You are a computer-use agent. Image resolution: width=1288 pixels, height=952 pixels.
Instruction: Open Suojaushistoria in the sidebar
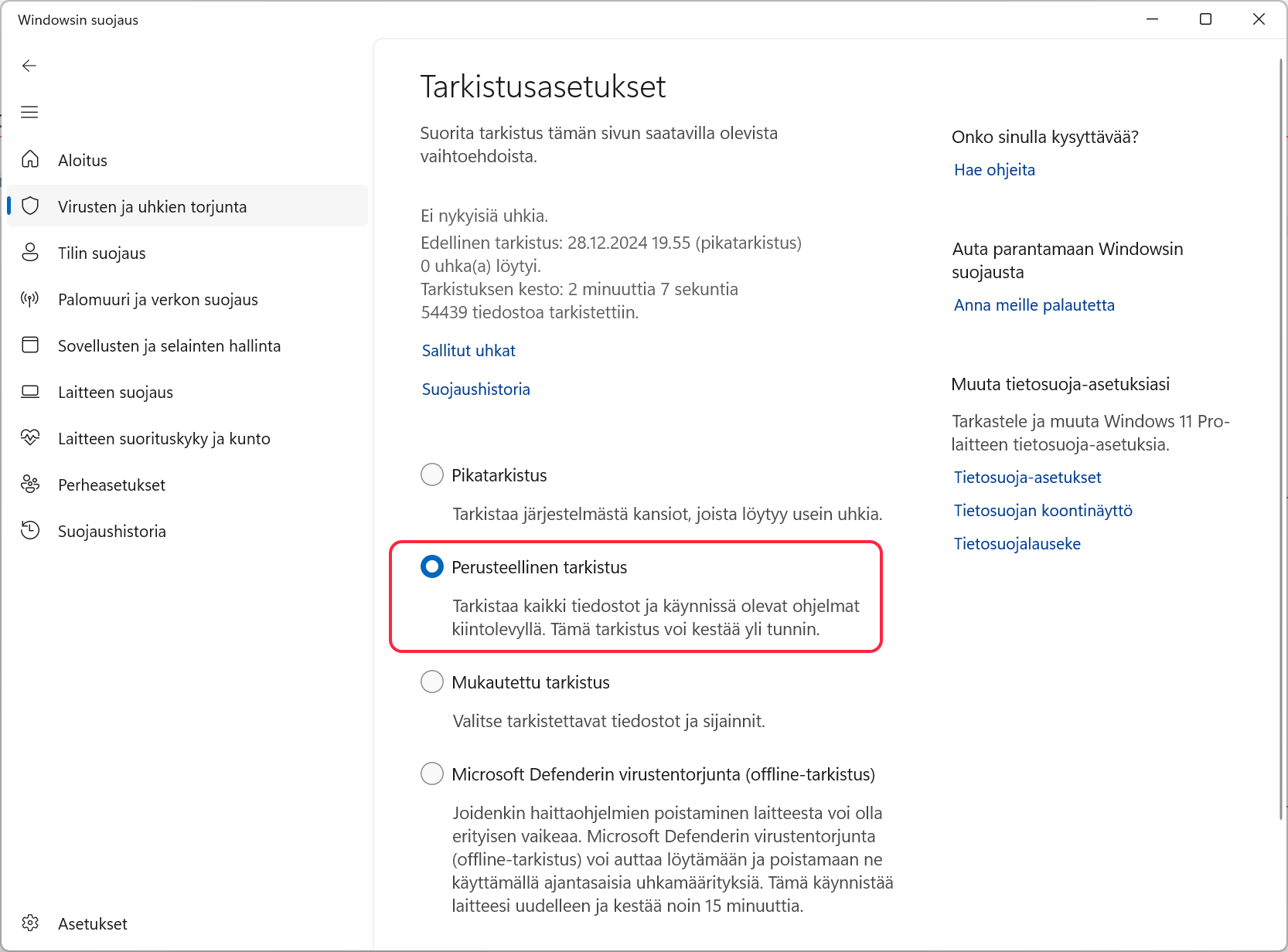tap(111, 531)
